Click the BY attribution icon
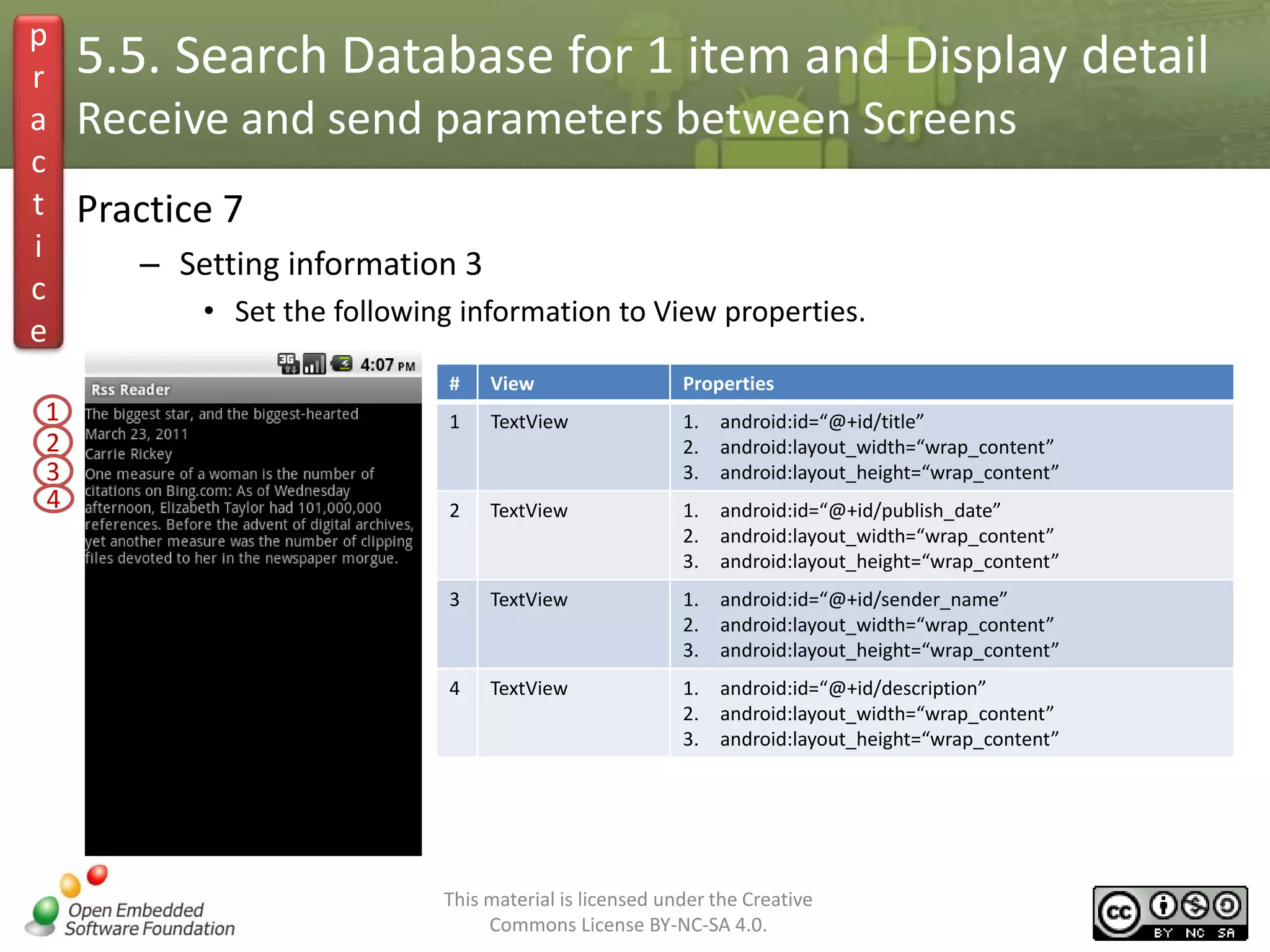This screenshot has height=952, width=1270. [1163, 906]
